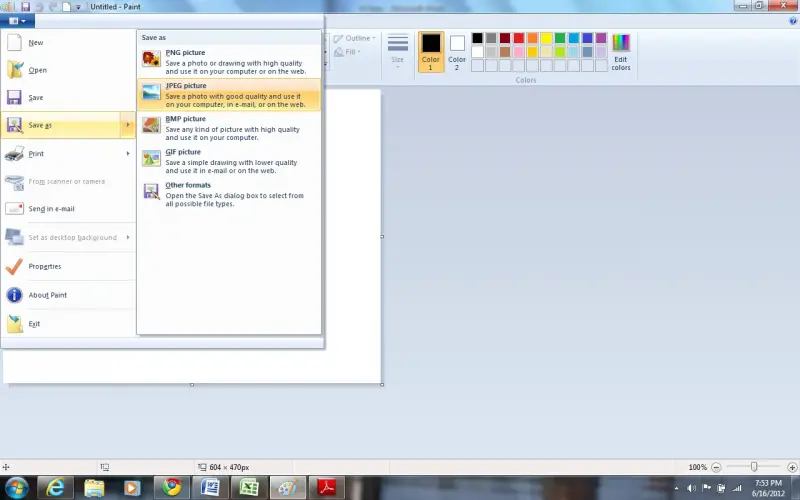The width and height of the screenshot is (800, 500).
Task: Pick the yellow color swatch
Action: (x=546, y=38)
